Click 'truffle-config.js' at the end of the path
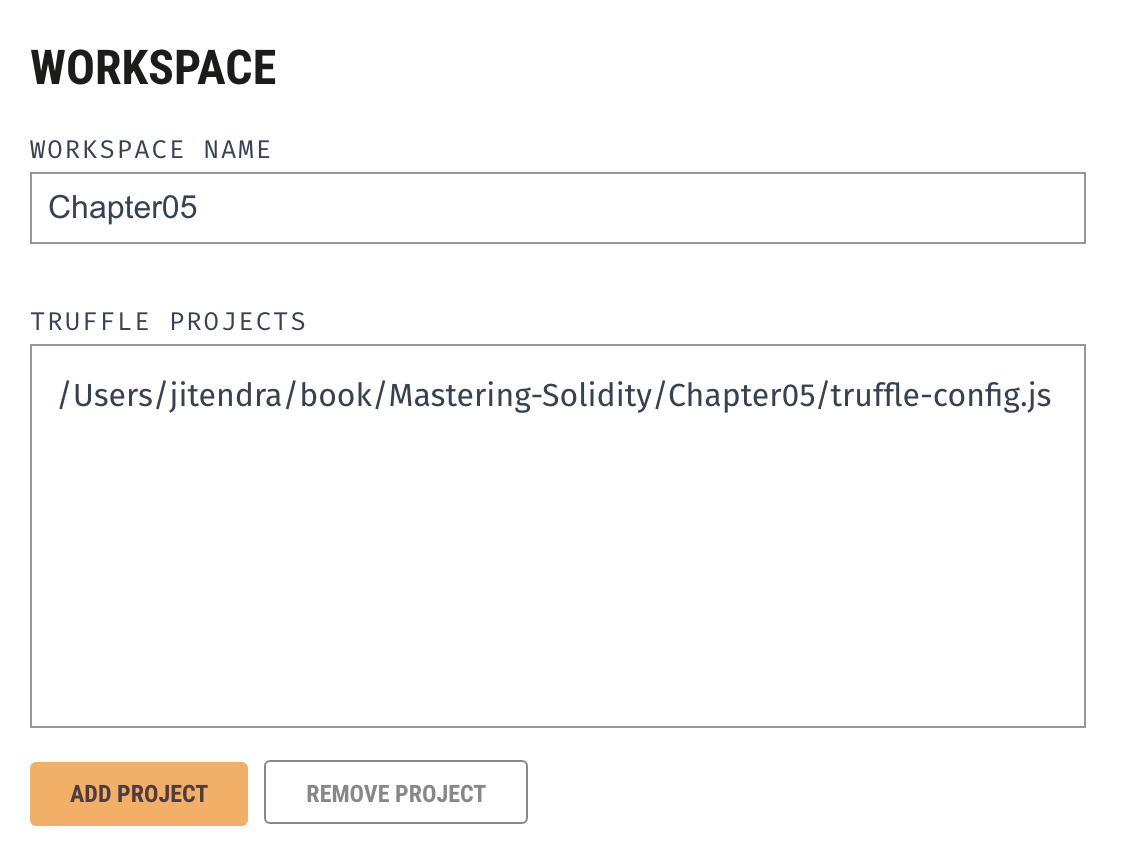This screenshot has width=1128, height=860. coord(941,396)
